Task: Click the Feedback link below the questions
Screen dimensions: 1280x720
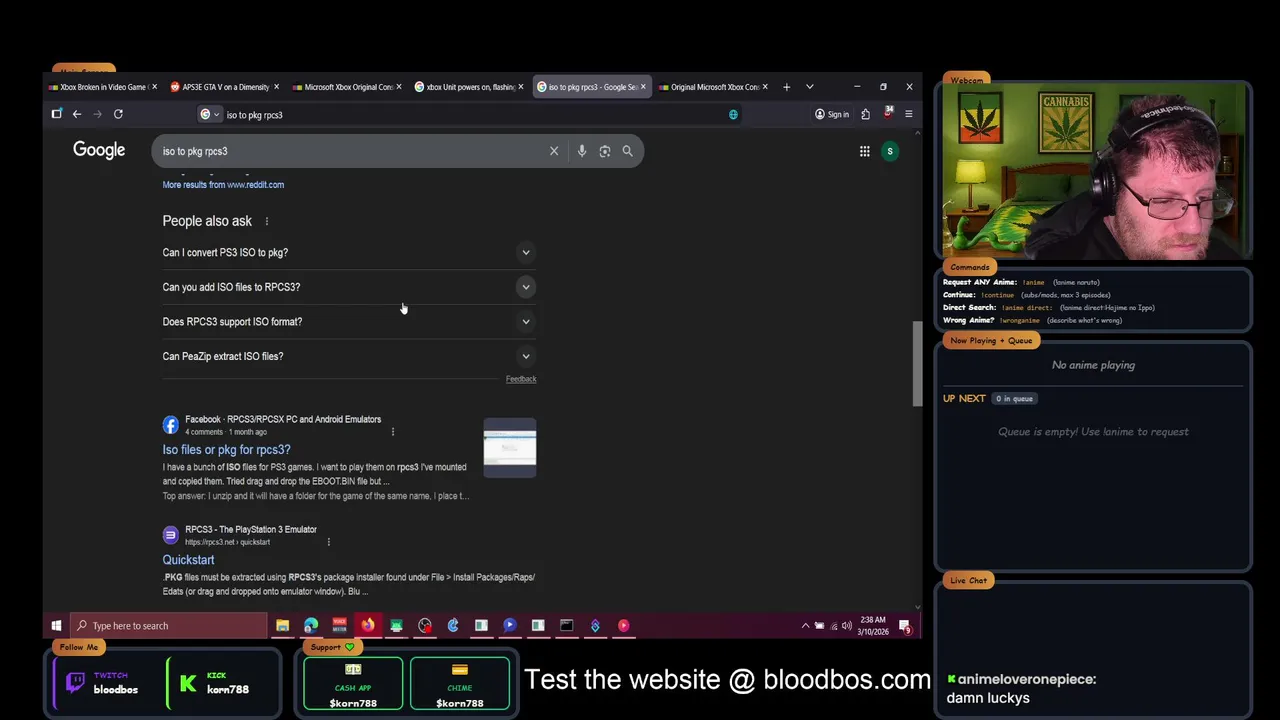Action: (x=521, y=379)
